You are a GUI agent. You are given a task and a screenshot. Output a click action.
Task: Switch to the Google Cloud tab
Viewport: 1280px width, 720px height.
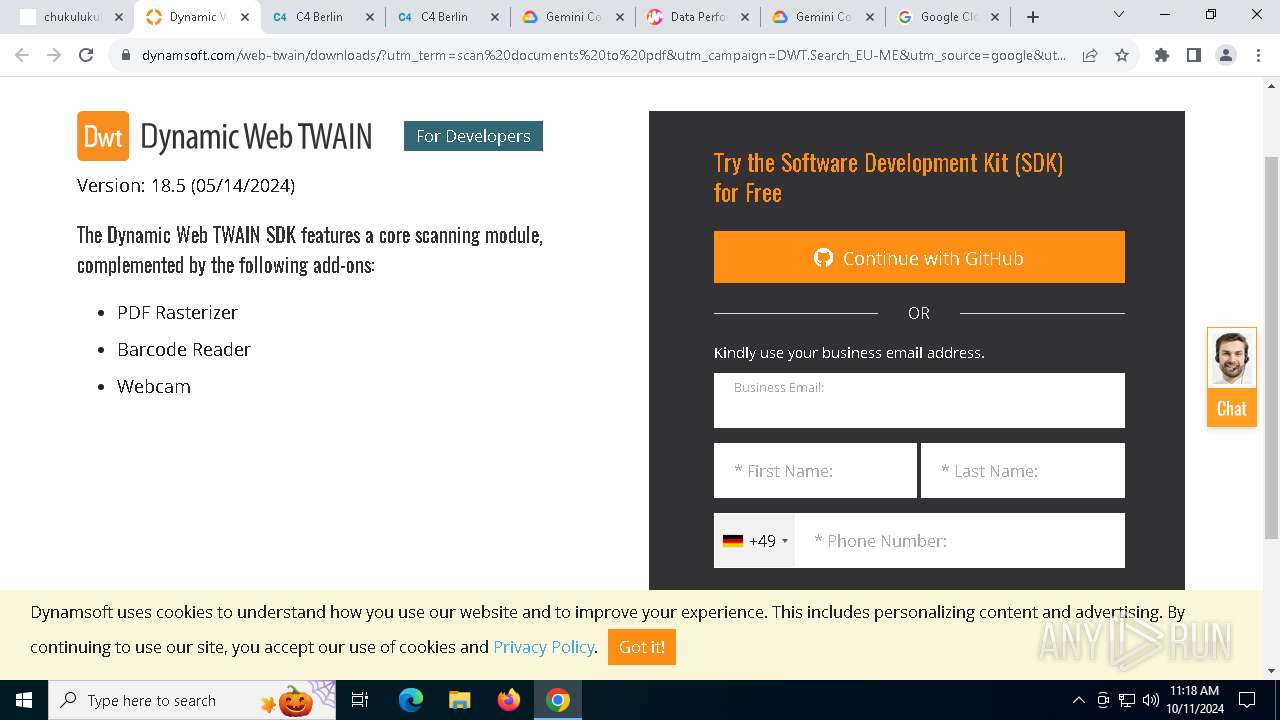(947, 17)
